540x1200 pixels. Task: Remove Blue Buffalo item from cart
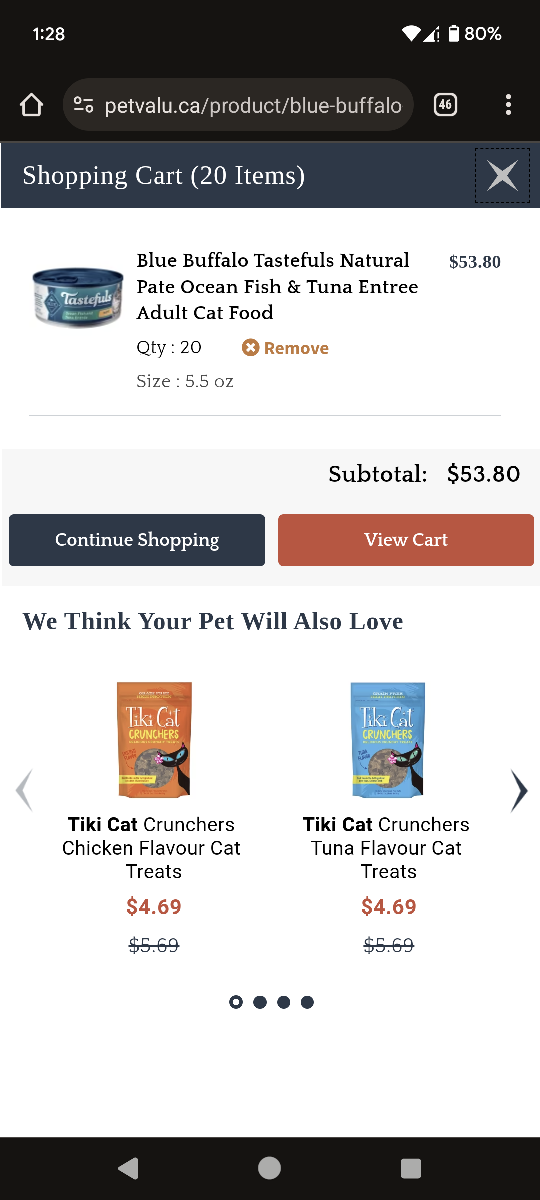pos(285,348)
